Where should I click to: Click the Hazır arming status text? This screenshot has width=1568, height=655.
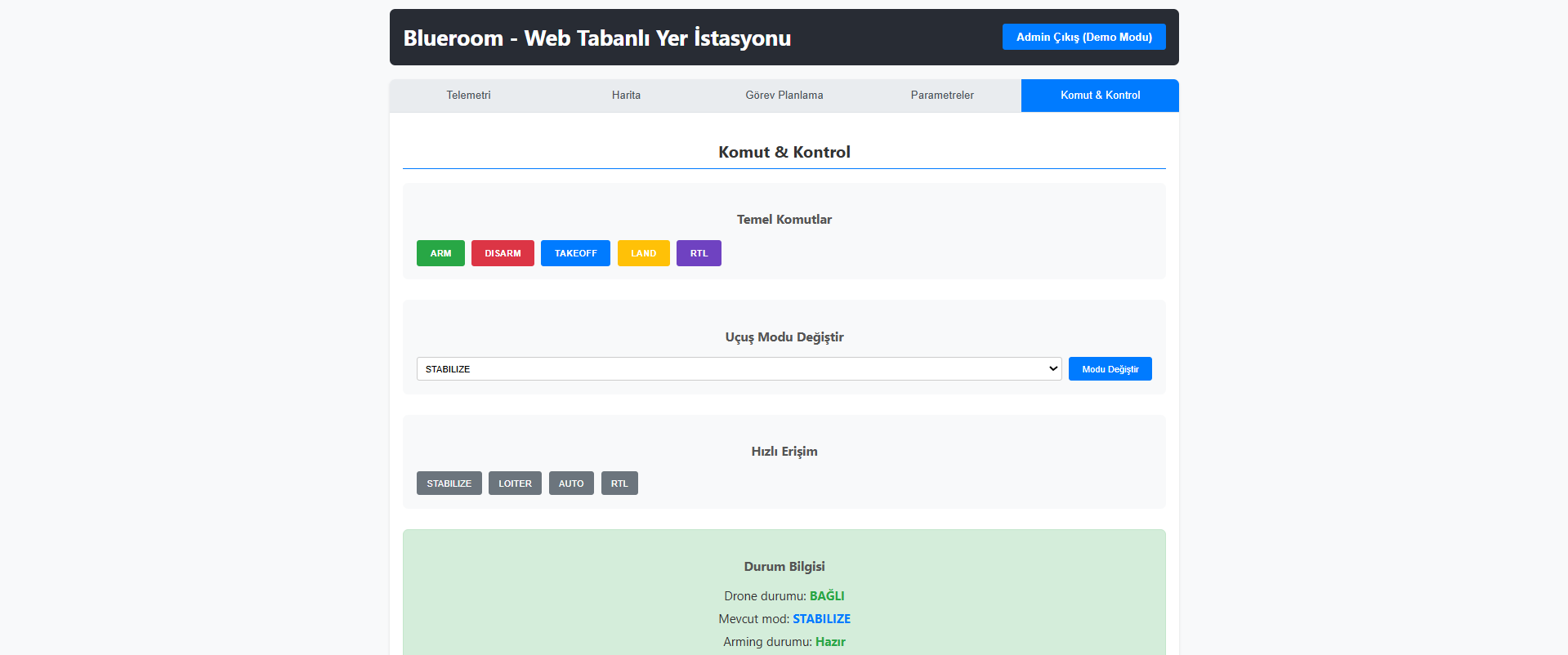830,642
